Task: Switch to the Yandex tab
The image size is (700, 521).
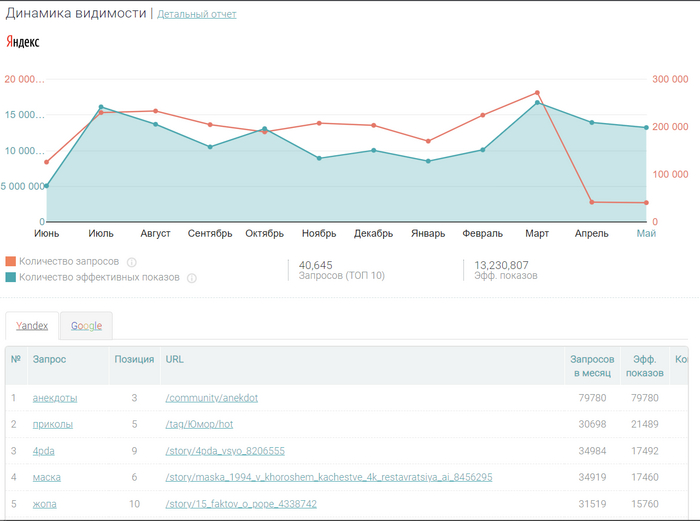Action: click(x=32, y=326)
